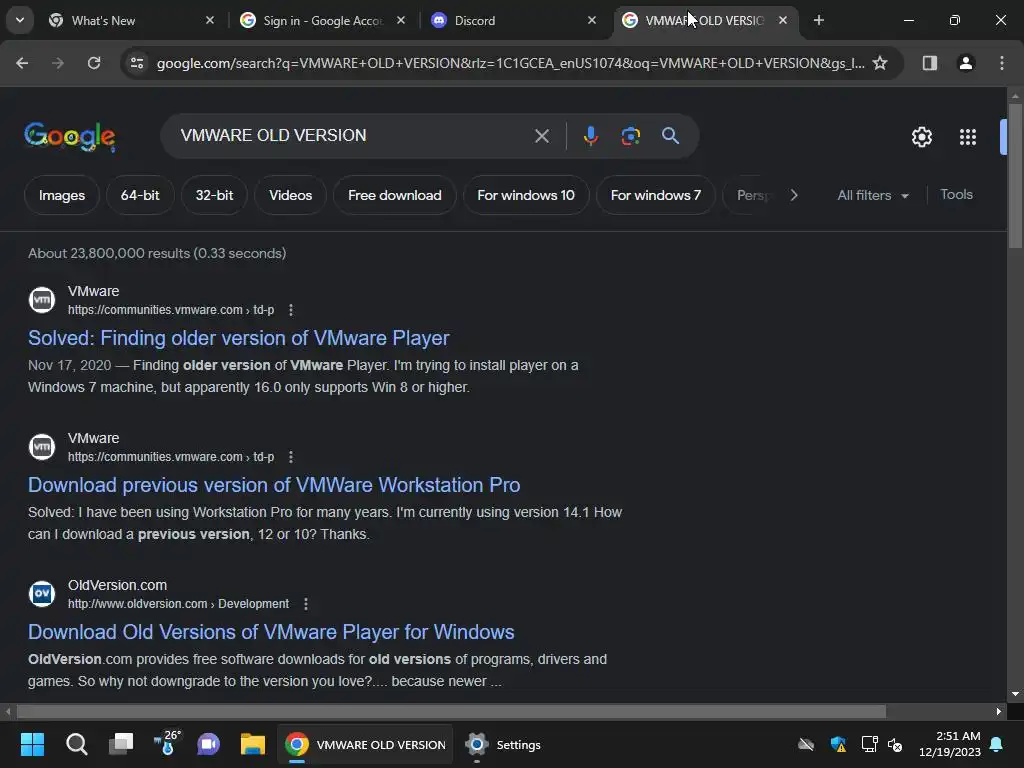The image size is (1024, 768).
Task: Click the Google logo
Action: 70,136
